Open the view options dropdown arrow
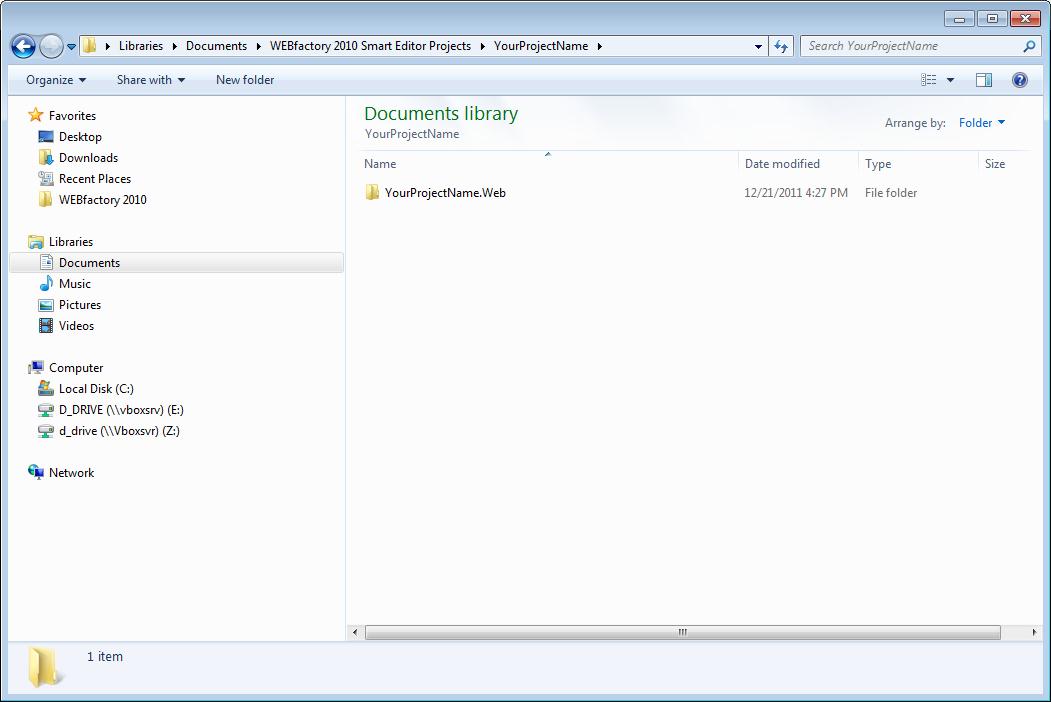1051x702 pixels. [x=950, y=80]
